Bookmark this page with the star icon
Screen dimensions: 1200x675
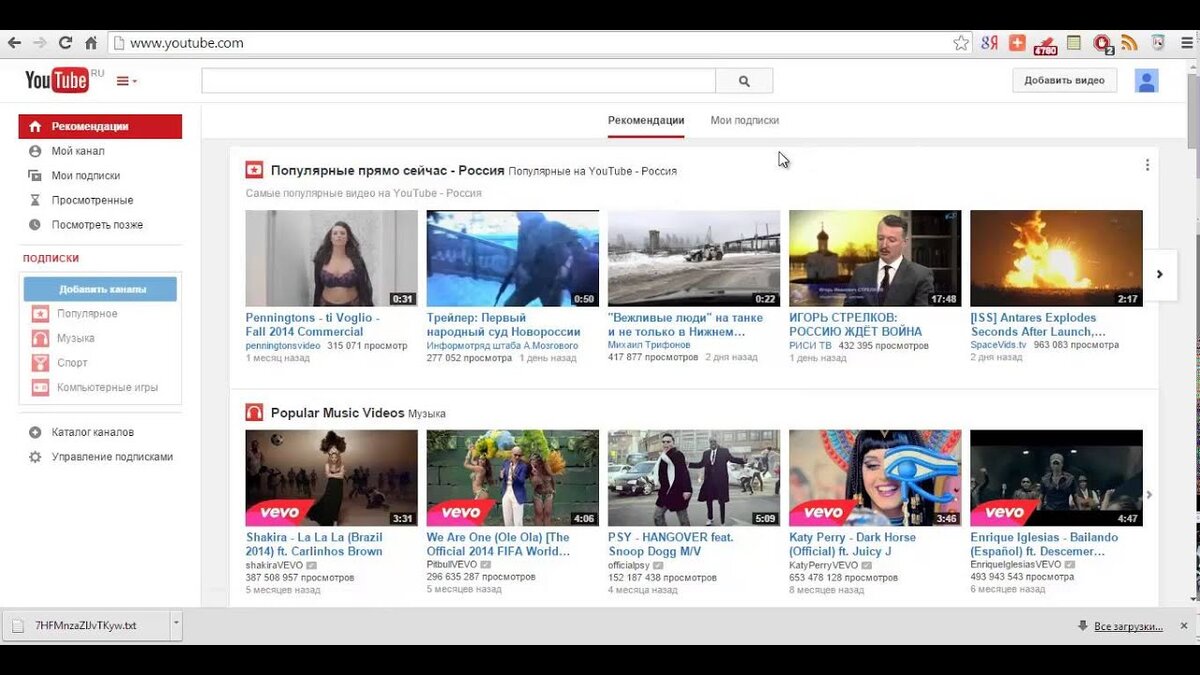tap(961, 43)
